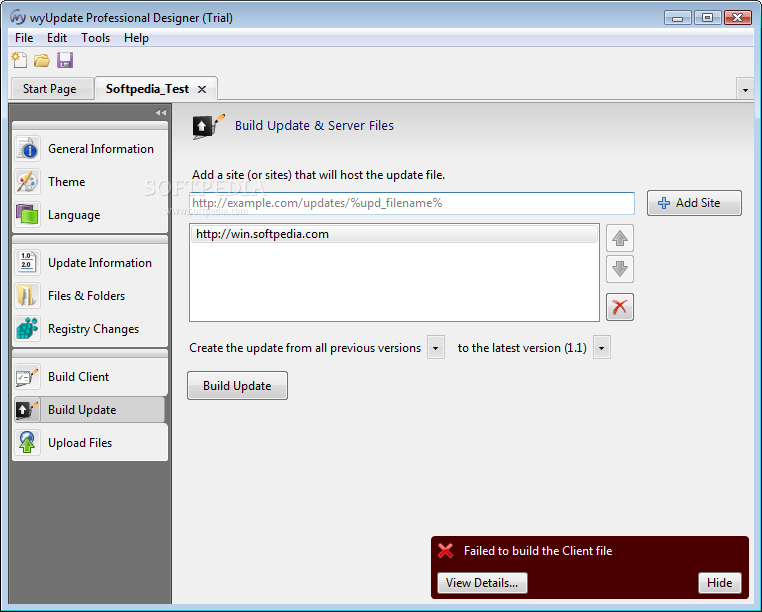
Task: Click the Build Client checklist icon
Action: click(x=27, y=377)
